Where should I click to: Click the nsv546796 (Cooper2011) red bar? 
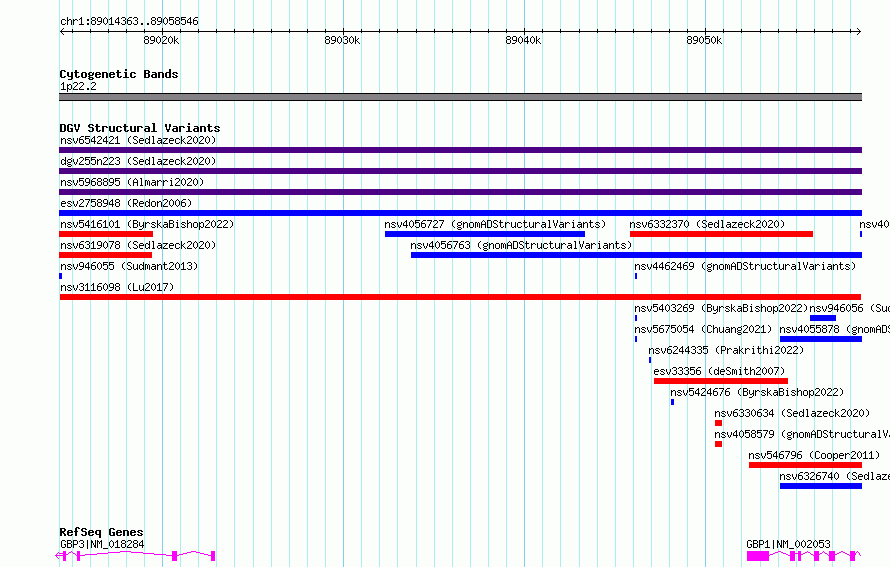click(805, 465)
